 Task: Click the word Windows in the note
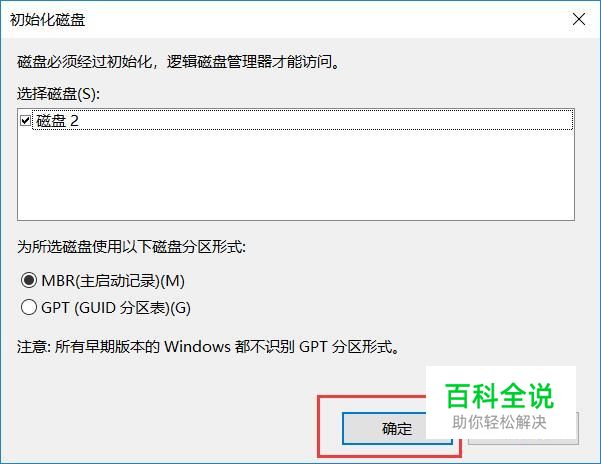[x=197, y=347]
